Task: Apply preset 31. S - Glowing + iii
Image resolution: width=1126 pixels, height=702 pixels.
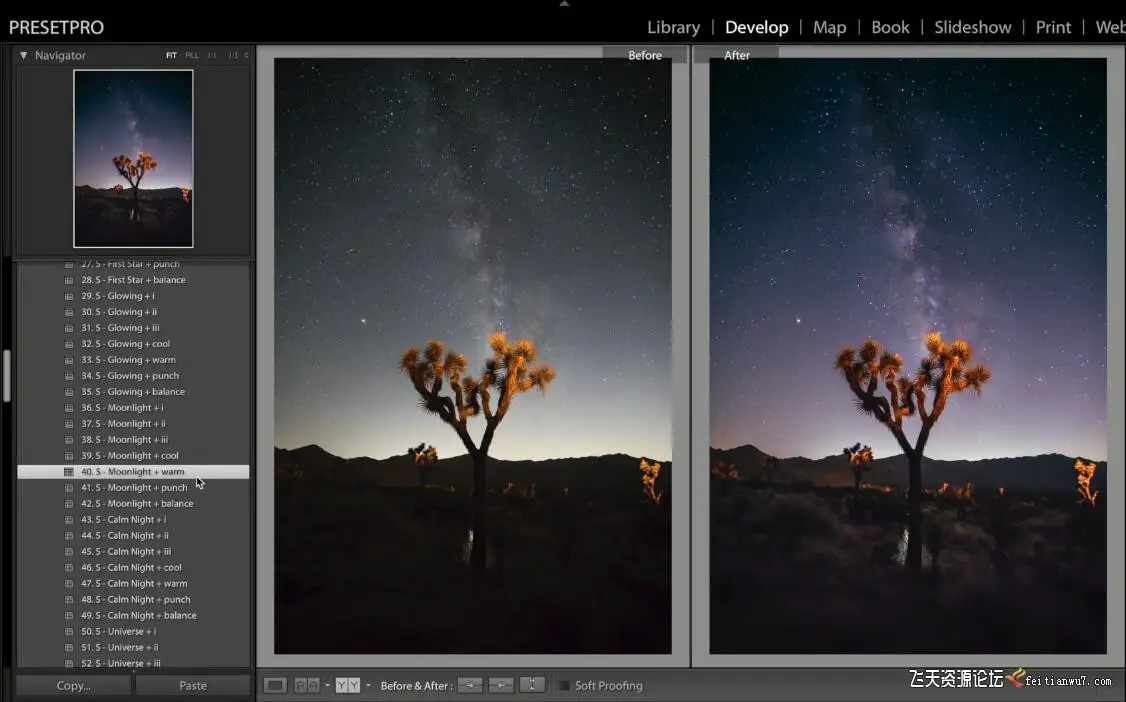Action: pyautogui.click(x=134, y=327)
